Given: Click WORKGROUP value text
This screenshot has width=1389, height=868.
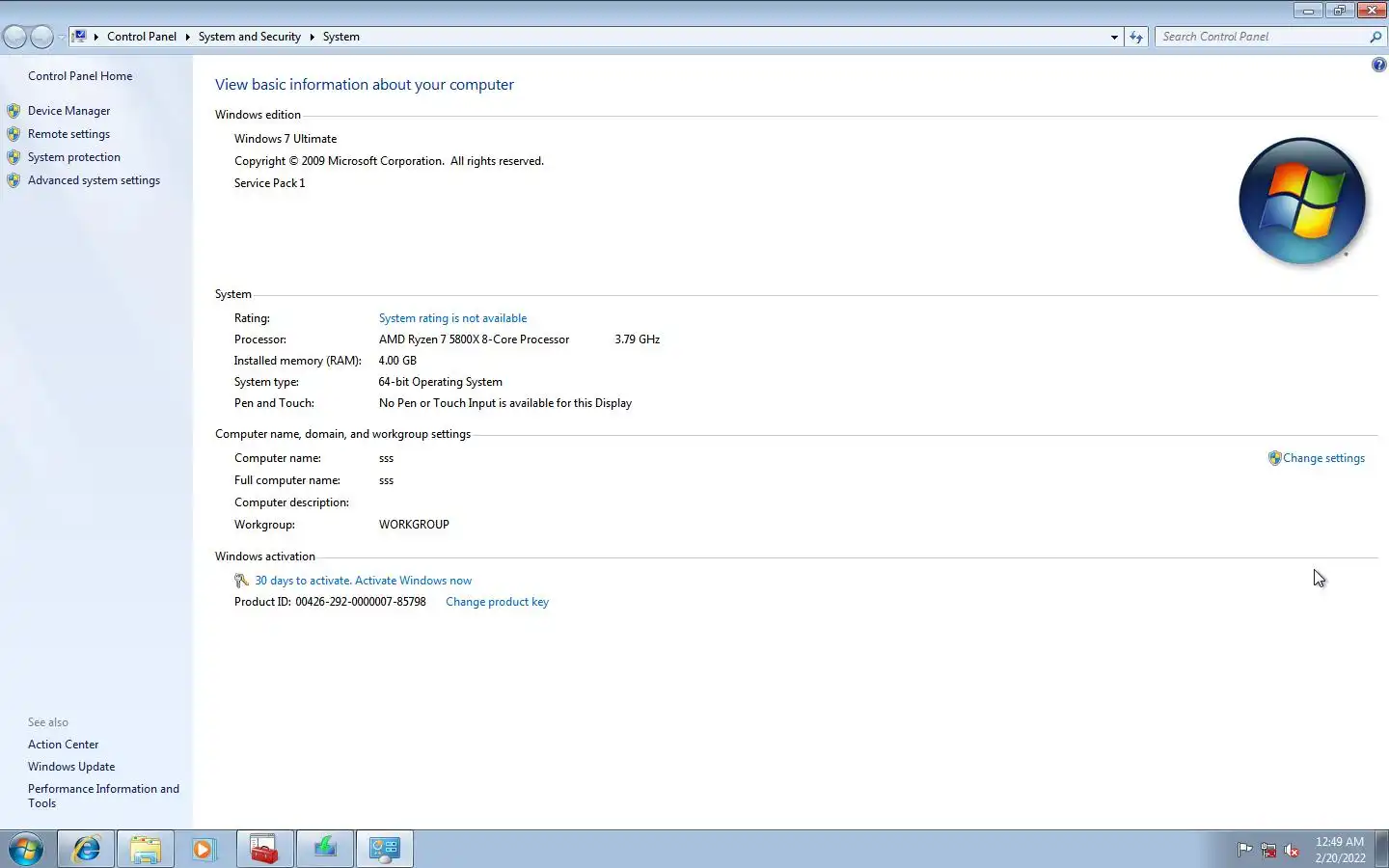Looking at the screenshot, I should click(x=414, y=525).
